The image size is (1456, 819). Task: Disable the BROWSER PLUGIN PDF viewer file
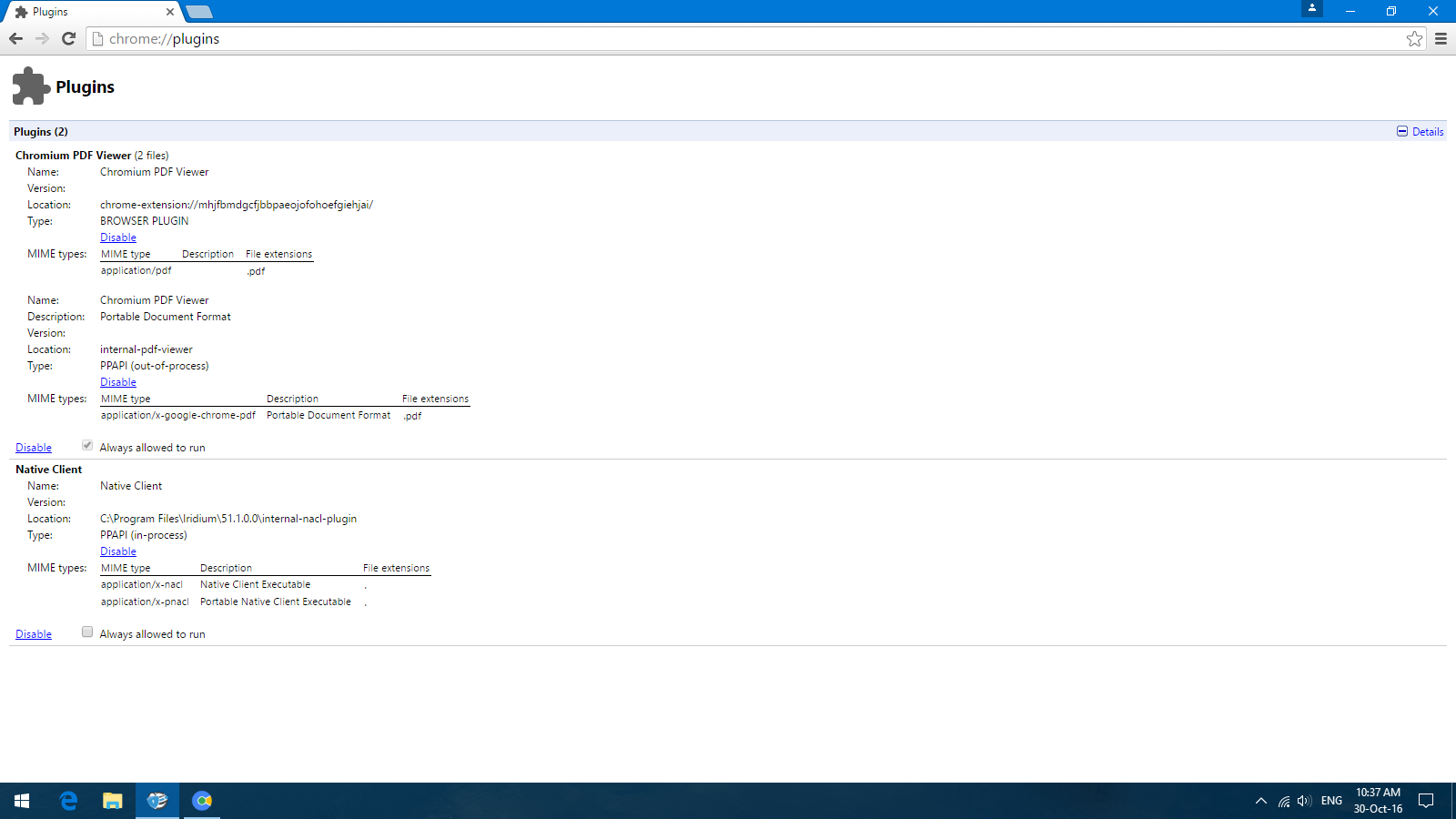pos(118,238)
